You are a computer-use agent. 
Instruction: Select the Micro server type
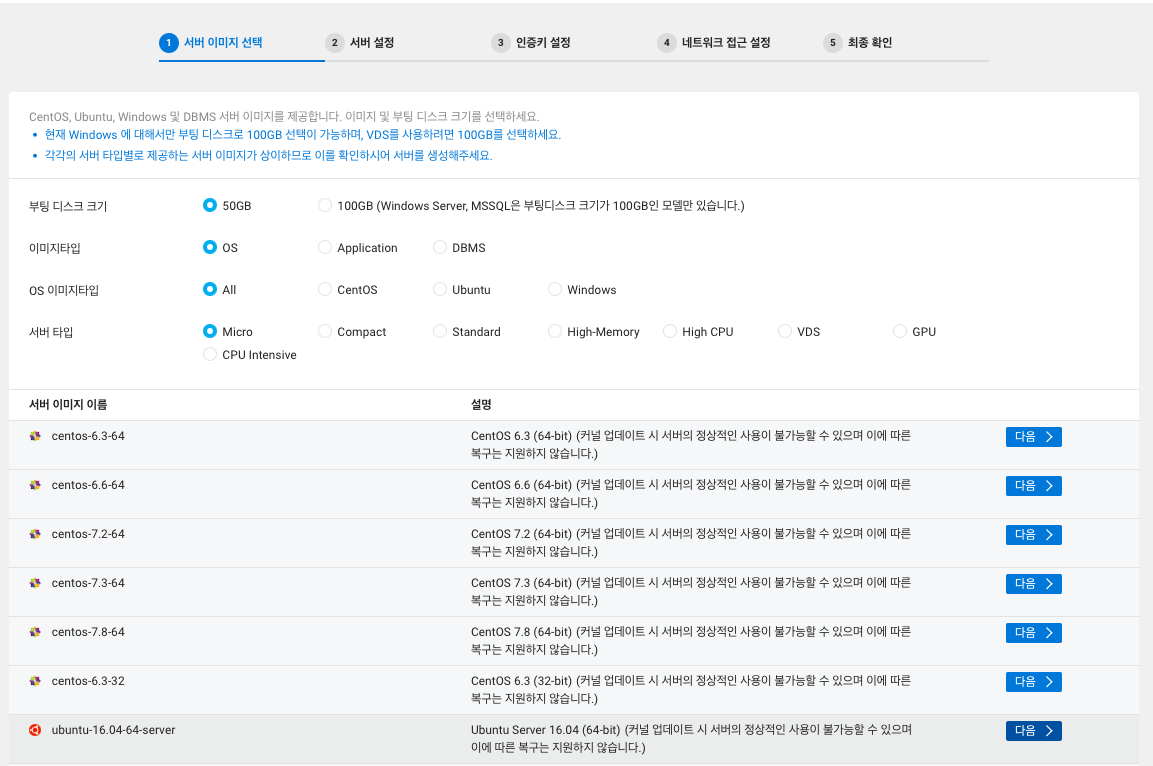pos(210,332)
